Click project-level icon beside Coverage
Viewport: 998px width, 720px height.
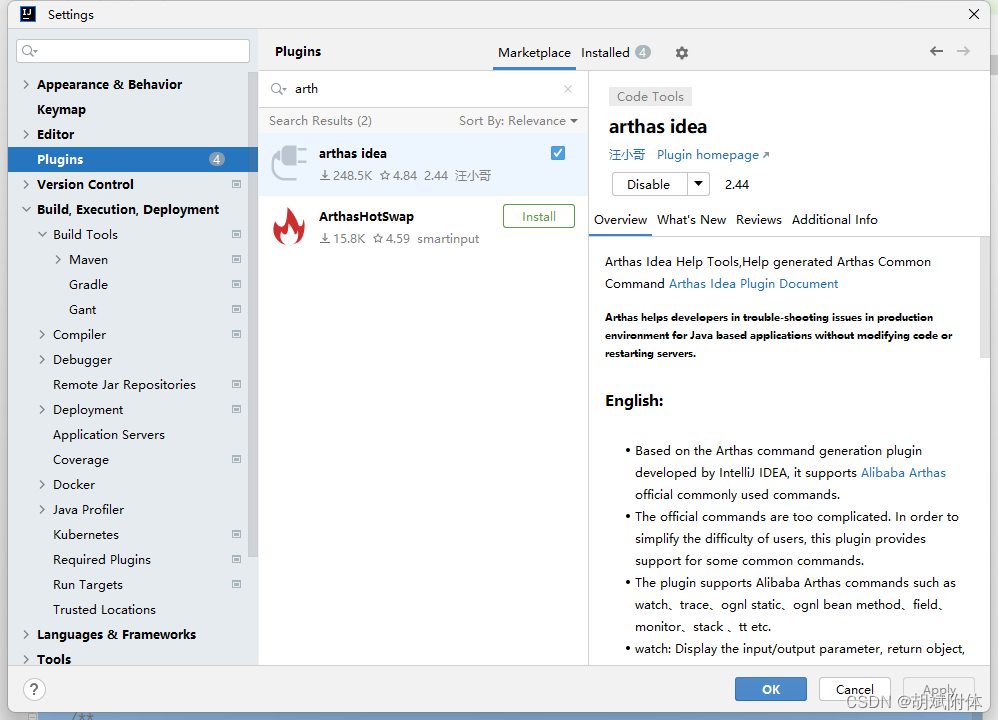click(236, 460)
